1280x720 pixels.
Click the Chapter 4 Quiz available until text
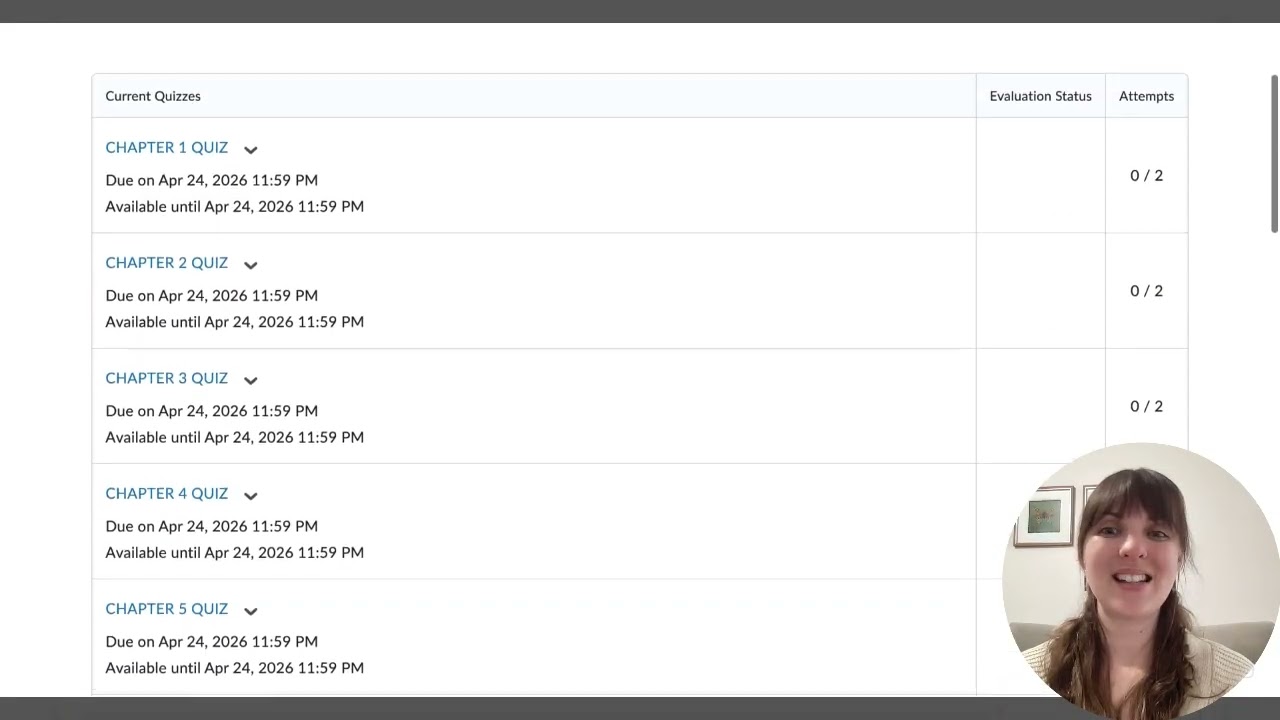[234, 552]
